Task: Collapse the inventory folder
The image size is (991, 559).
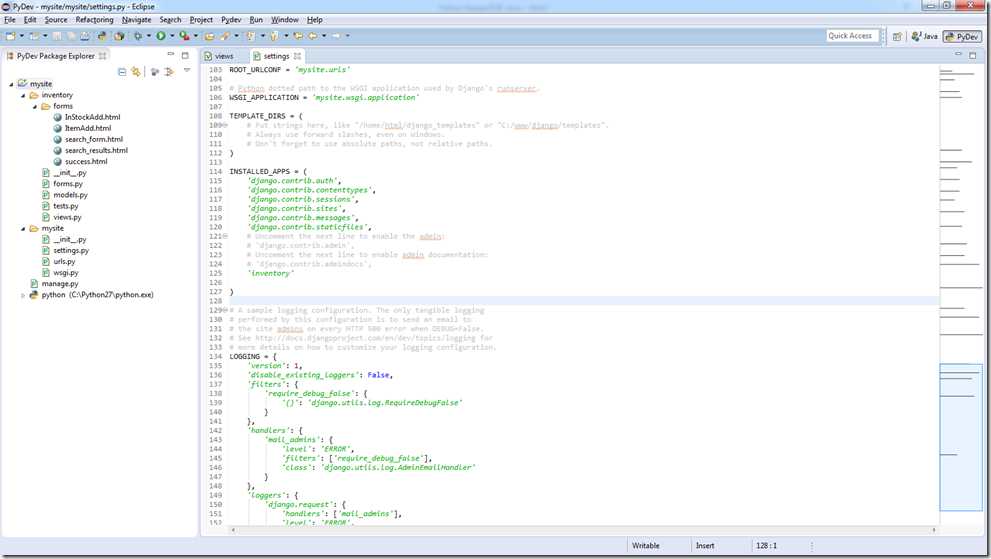Action: coord(23,95)
